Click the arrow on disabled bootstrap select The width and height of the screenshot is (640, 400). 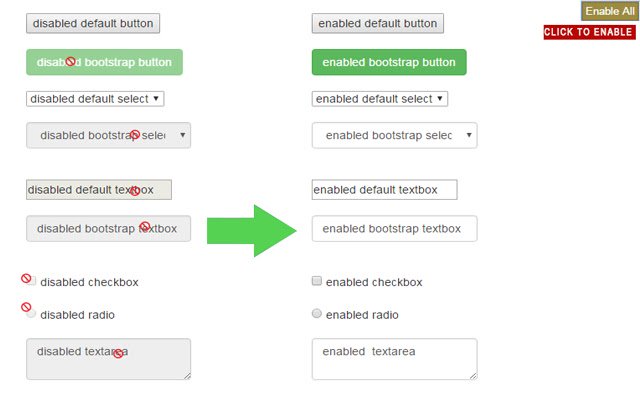click(182, 135)
